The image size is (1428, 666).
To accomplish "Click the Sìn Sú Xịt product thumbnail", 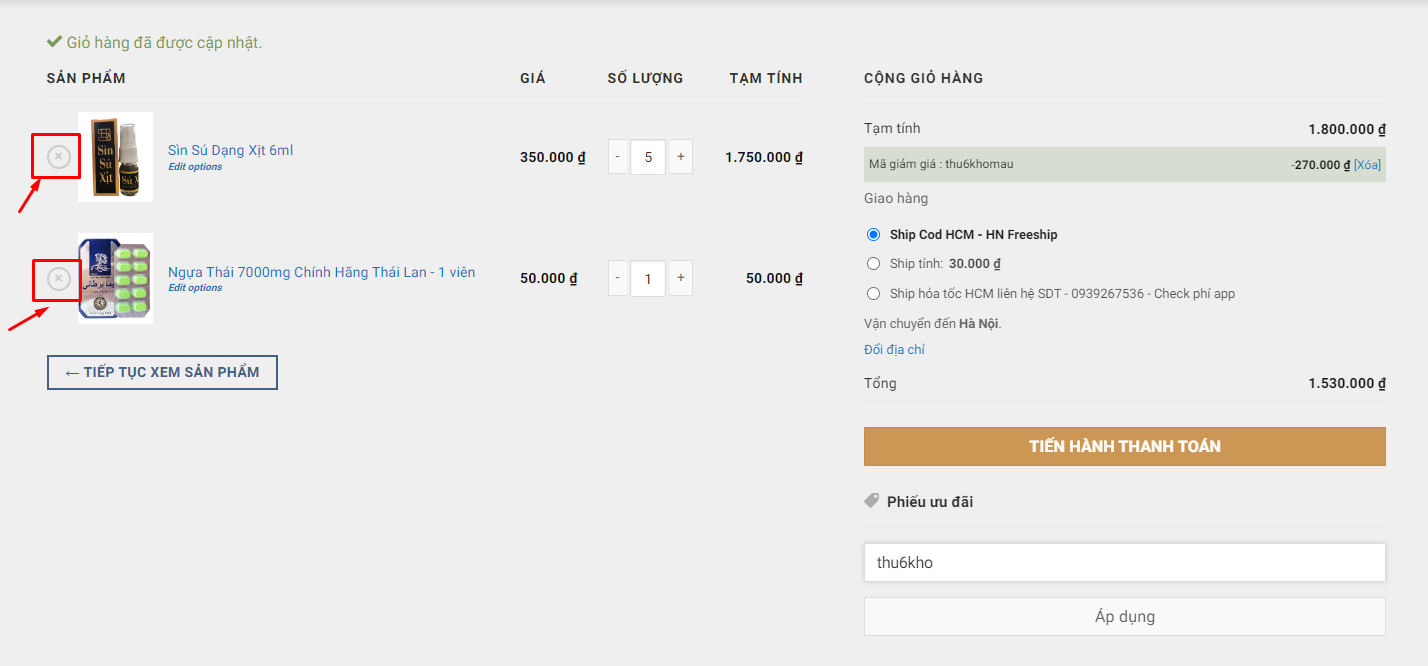I will coord(116,157).
